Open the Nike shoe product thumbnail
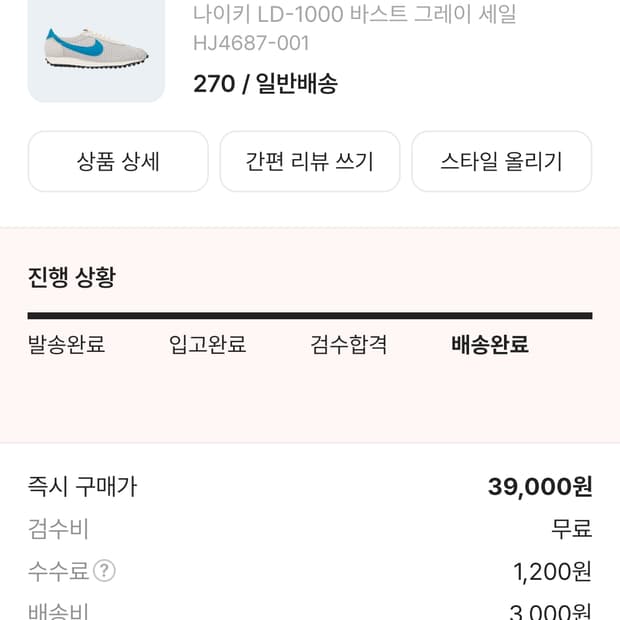 click(96, 50)
